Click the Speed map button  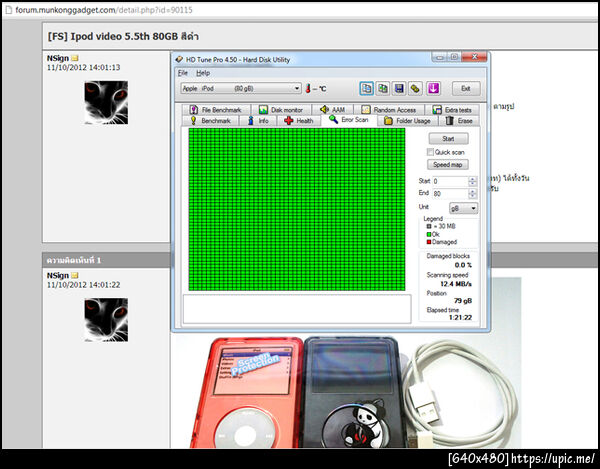pyautogui.click(x=448, y=164)
